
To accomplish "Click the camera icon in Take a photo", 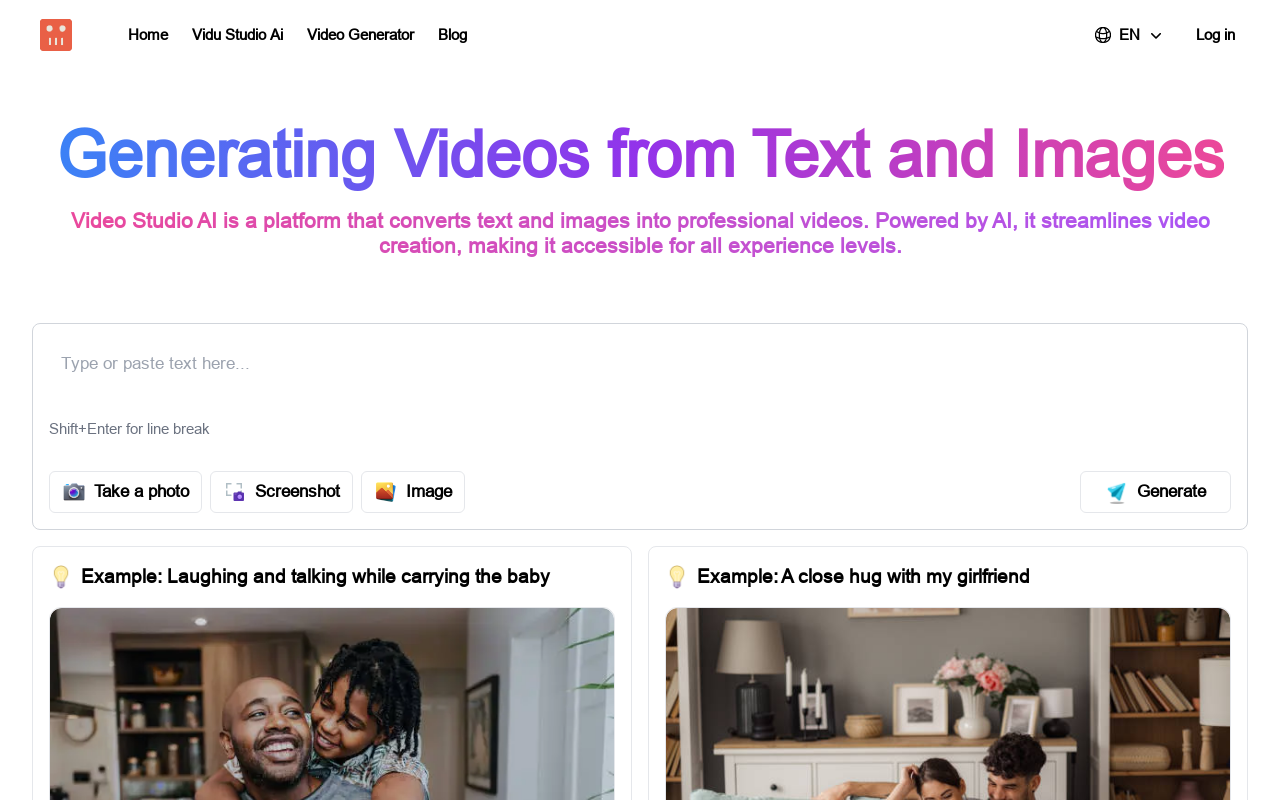I will coord(74,491).
